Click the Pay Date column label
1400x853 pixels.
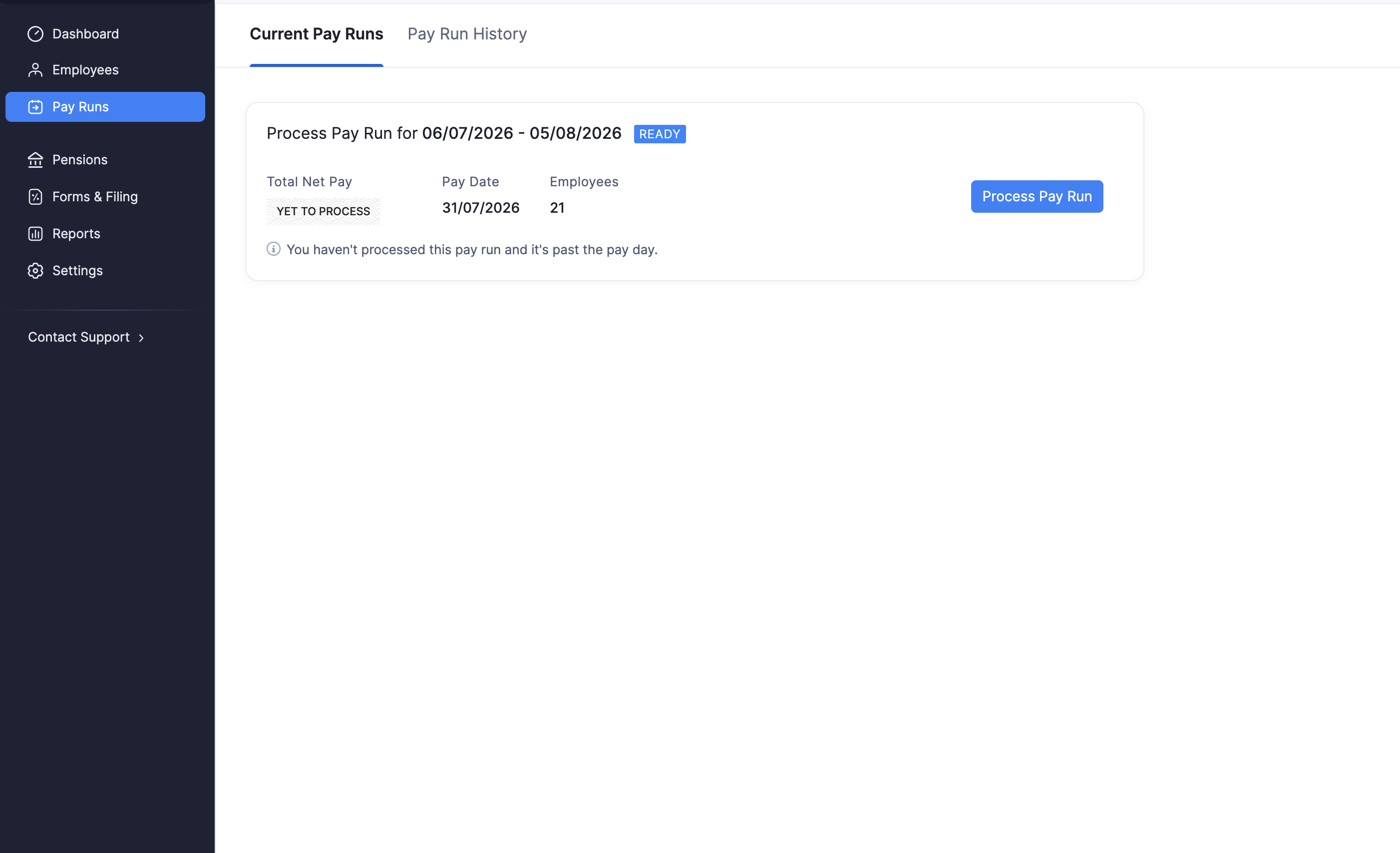470,182
